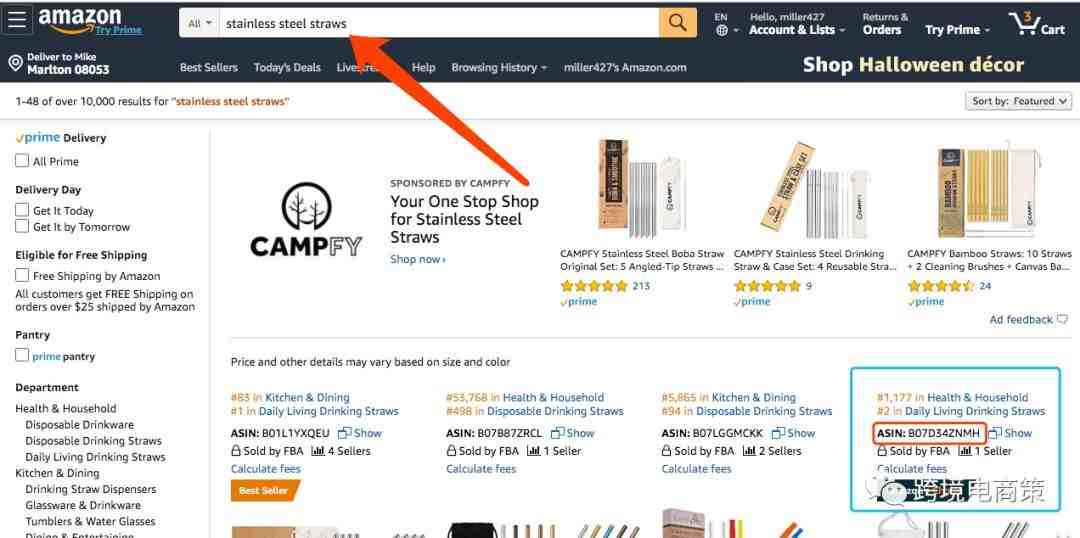
Task: Open the shopping cart icon
Action: point(1038,23)
